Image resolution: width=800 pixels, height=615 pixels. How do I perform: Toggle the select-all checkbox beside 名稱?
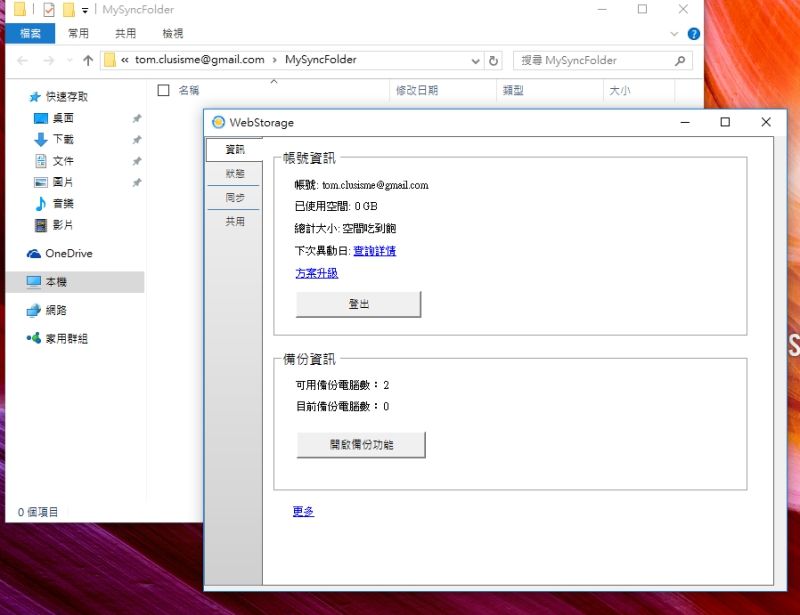click(x=164, y=91)
